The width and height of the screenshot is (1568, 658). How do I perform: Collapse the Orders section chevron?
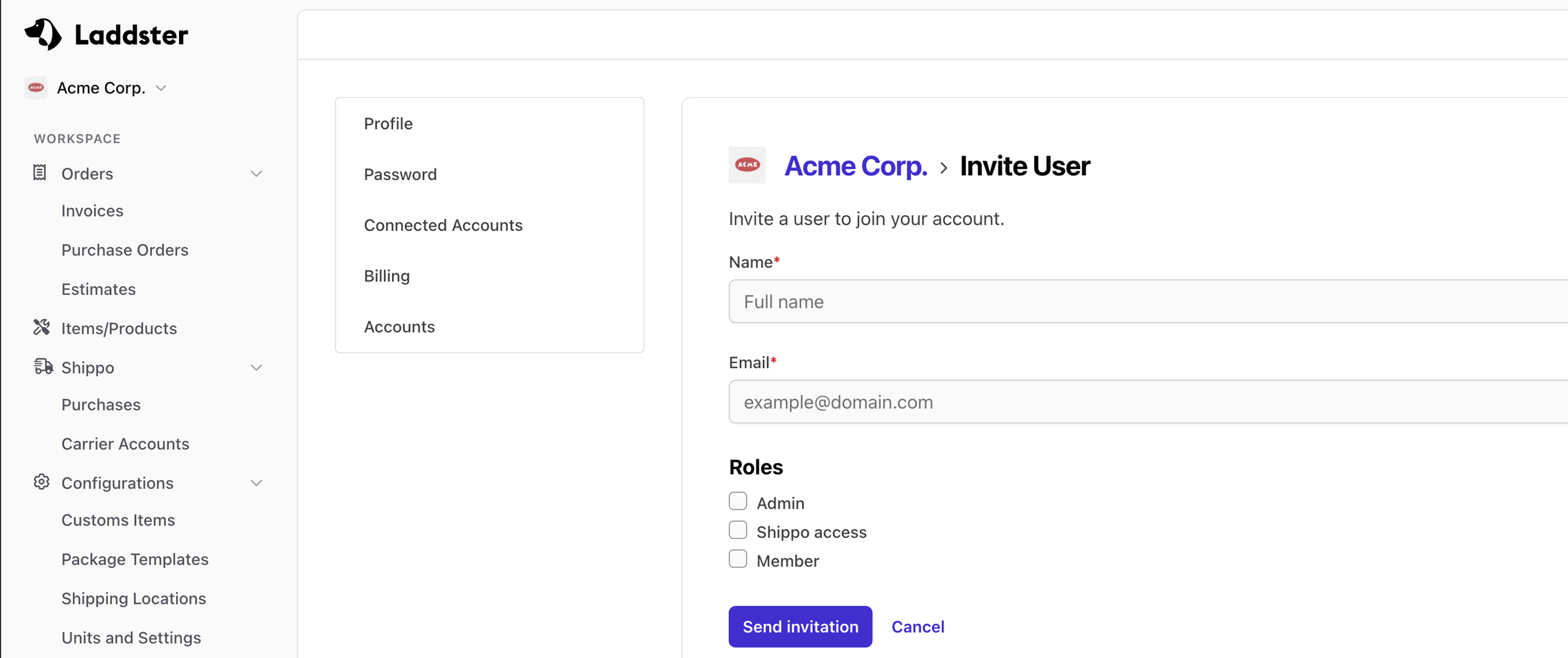point(256,174)
